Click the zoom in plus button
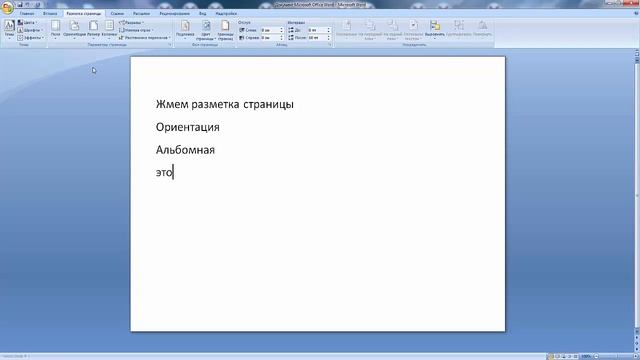Image resolution: width=640 pixels, height=360 pixels. click(636, 356)
